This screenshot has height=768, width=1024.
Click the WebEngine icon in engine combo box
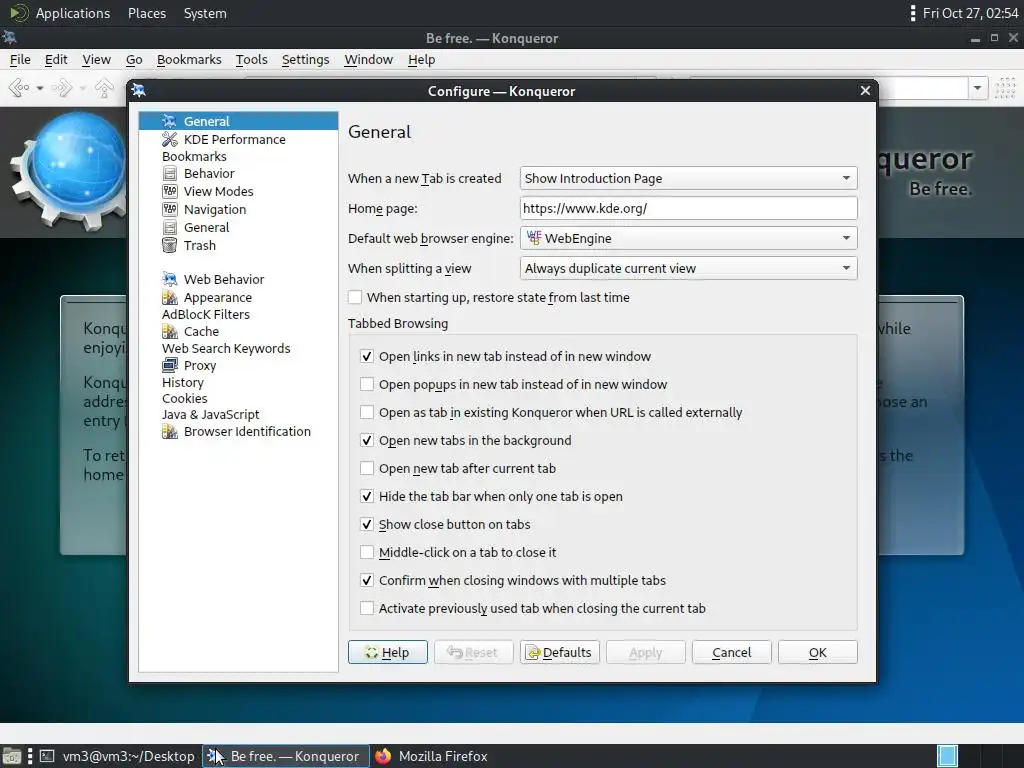coord(534,238)
